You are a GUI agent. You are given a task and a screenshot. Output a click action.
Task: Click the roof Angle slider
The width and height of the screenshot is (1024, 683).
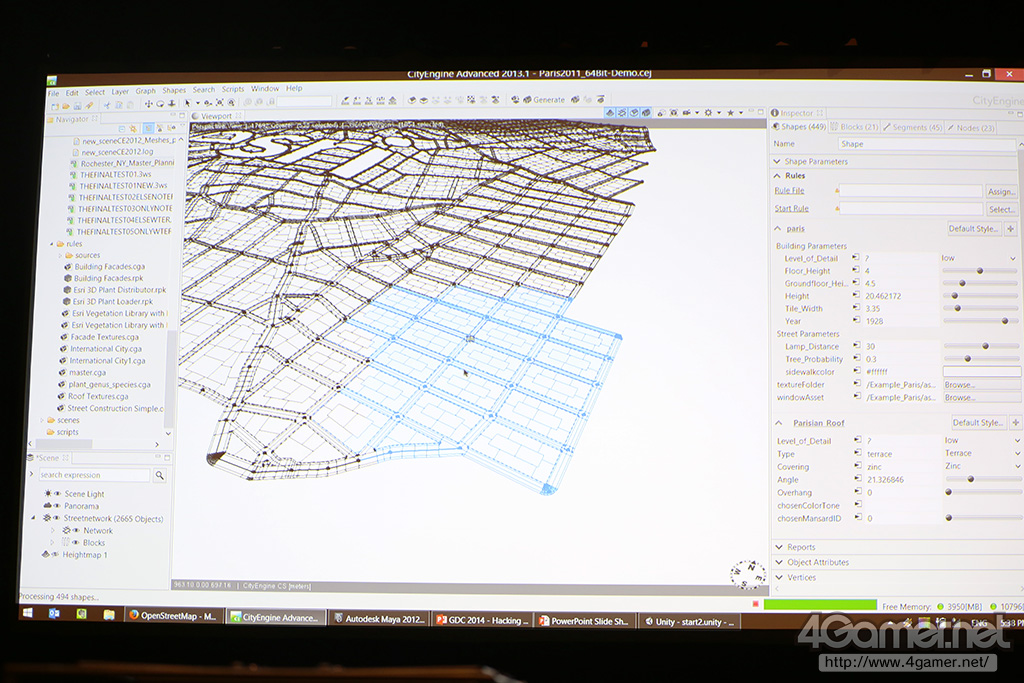click(x=983, y=479)
